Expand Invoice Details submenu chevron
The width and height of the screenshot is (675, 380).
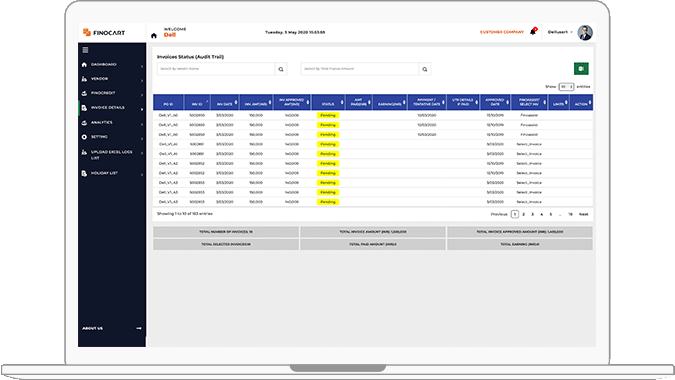[142, 109]
